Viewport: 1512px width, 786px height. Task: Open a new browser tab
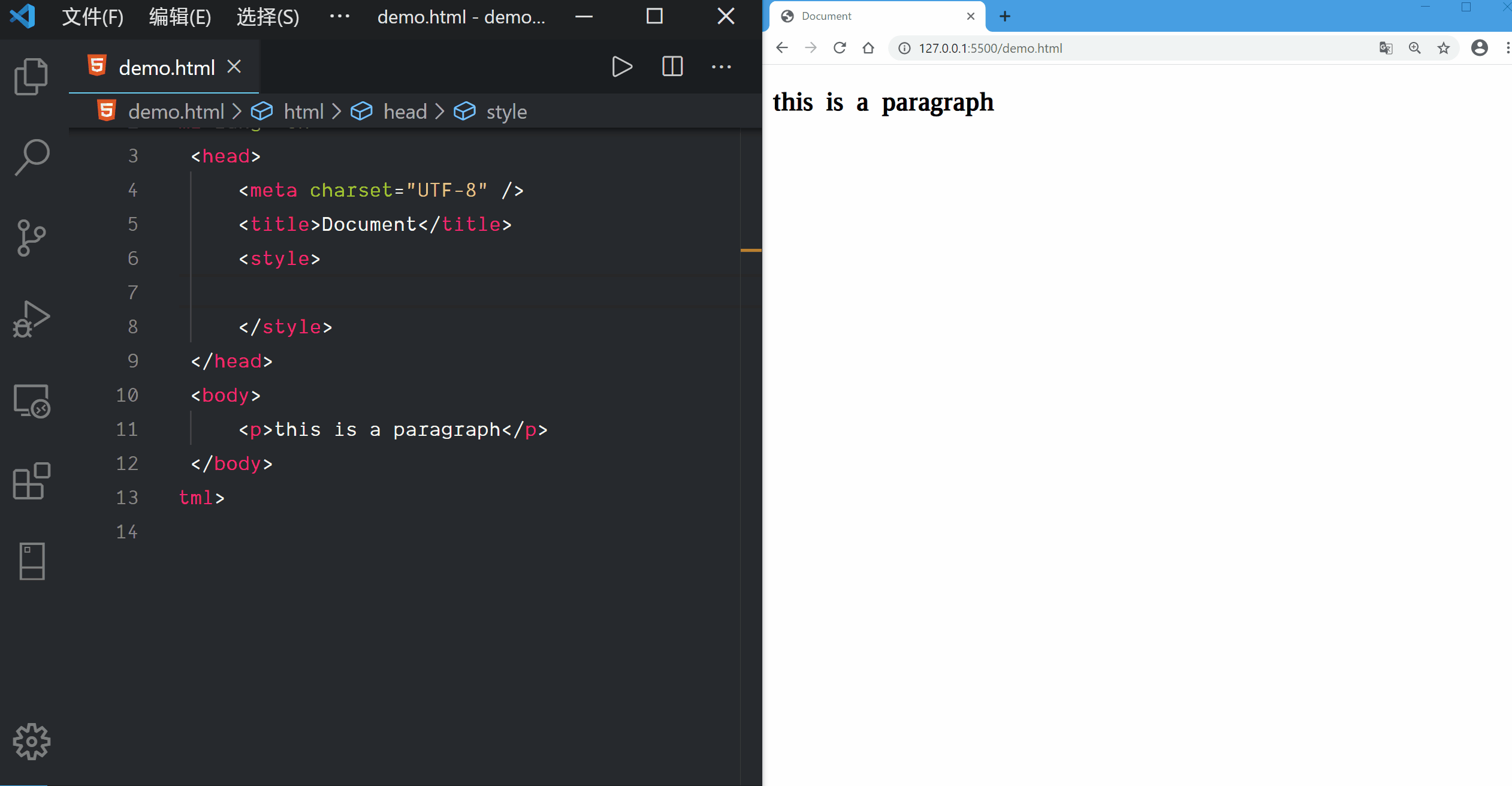(1005, 16)
